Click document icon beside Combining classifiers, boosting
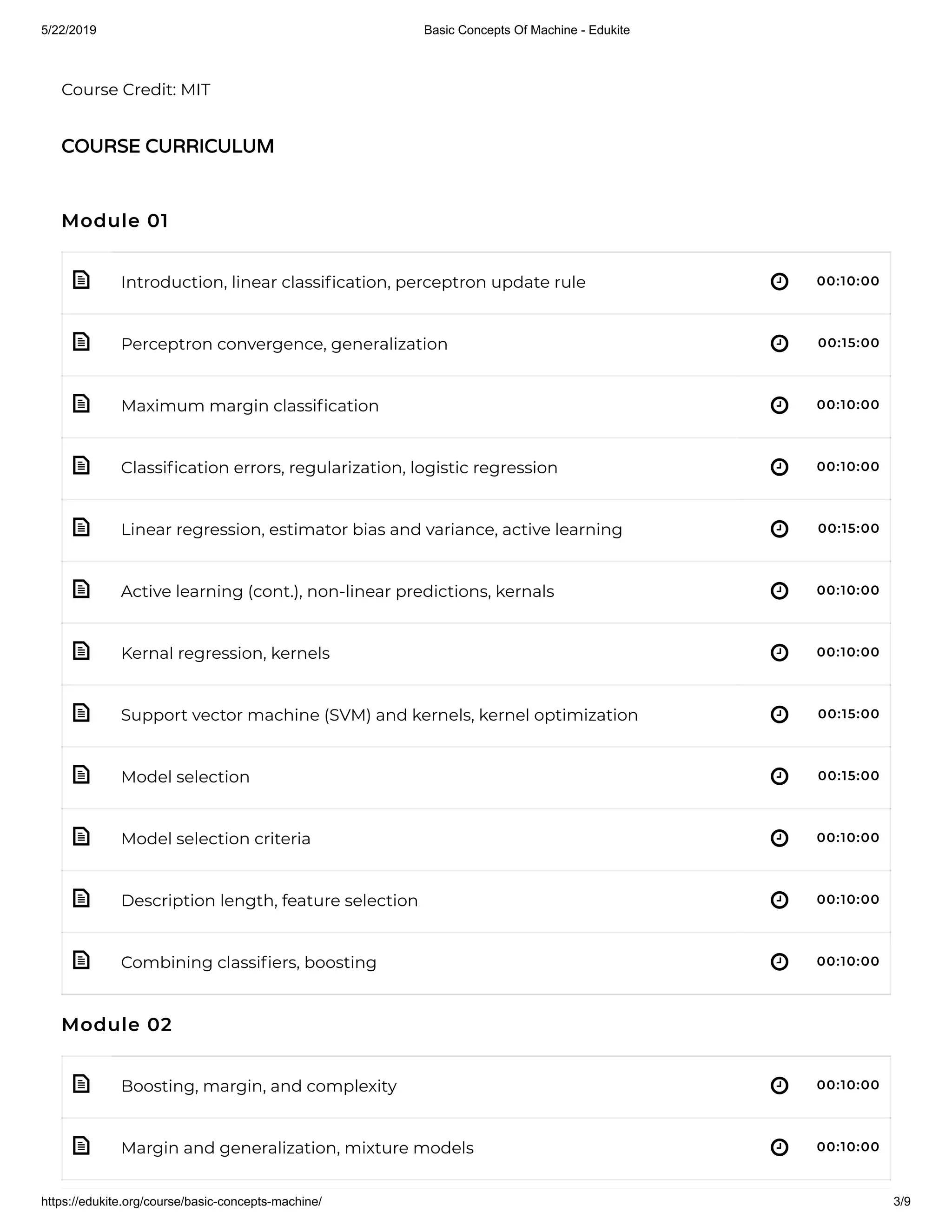Screen dimensions: 952x1232 pos(81,960)
